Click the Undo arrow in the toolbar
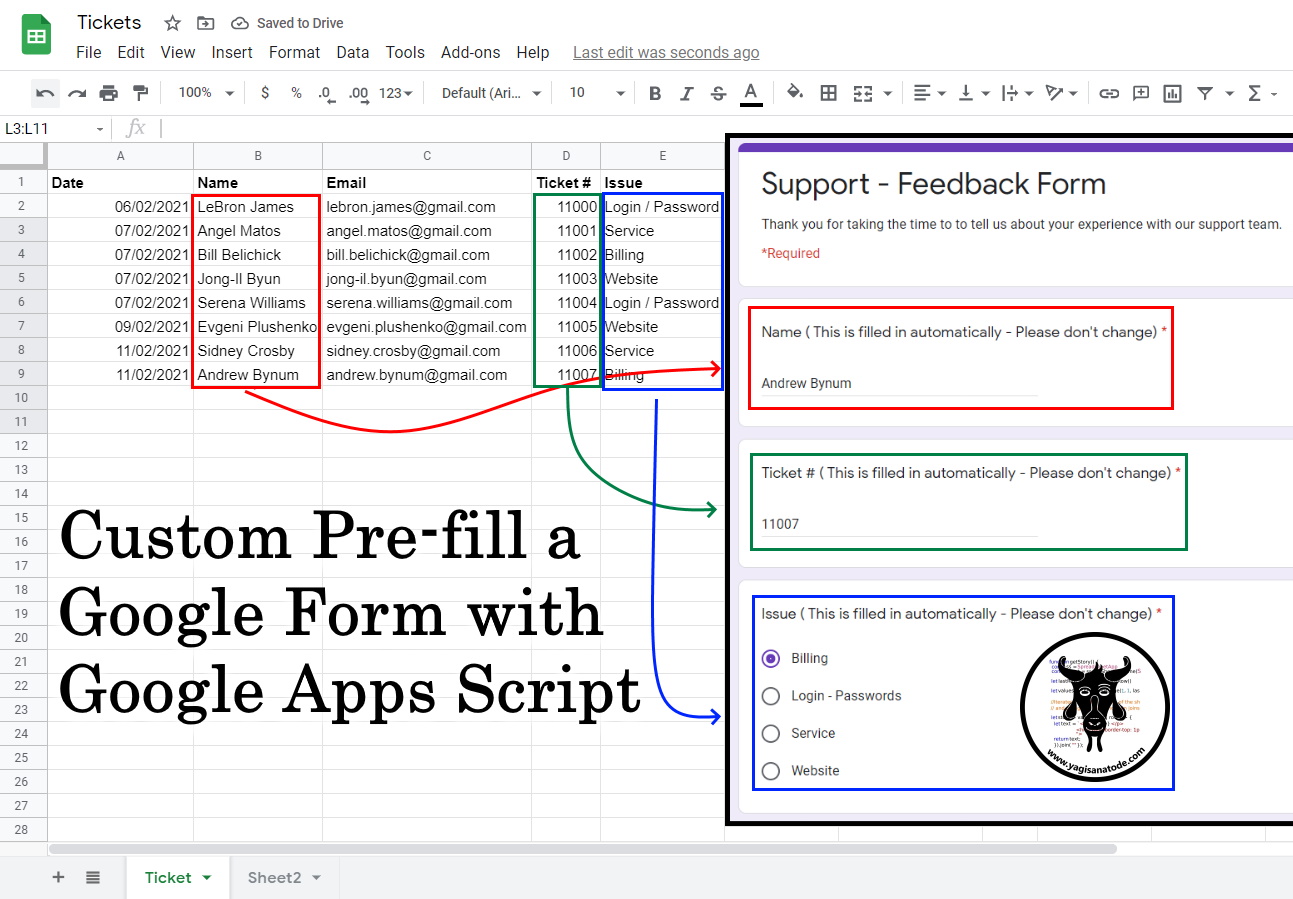The image size is (1293, 899). (x=45, y=93)
